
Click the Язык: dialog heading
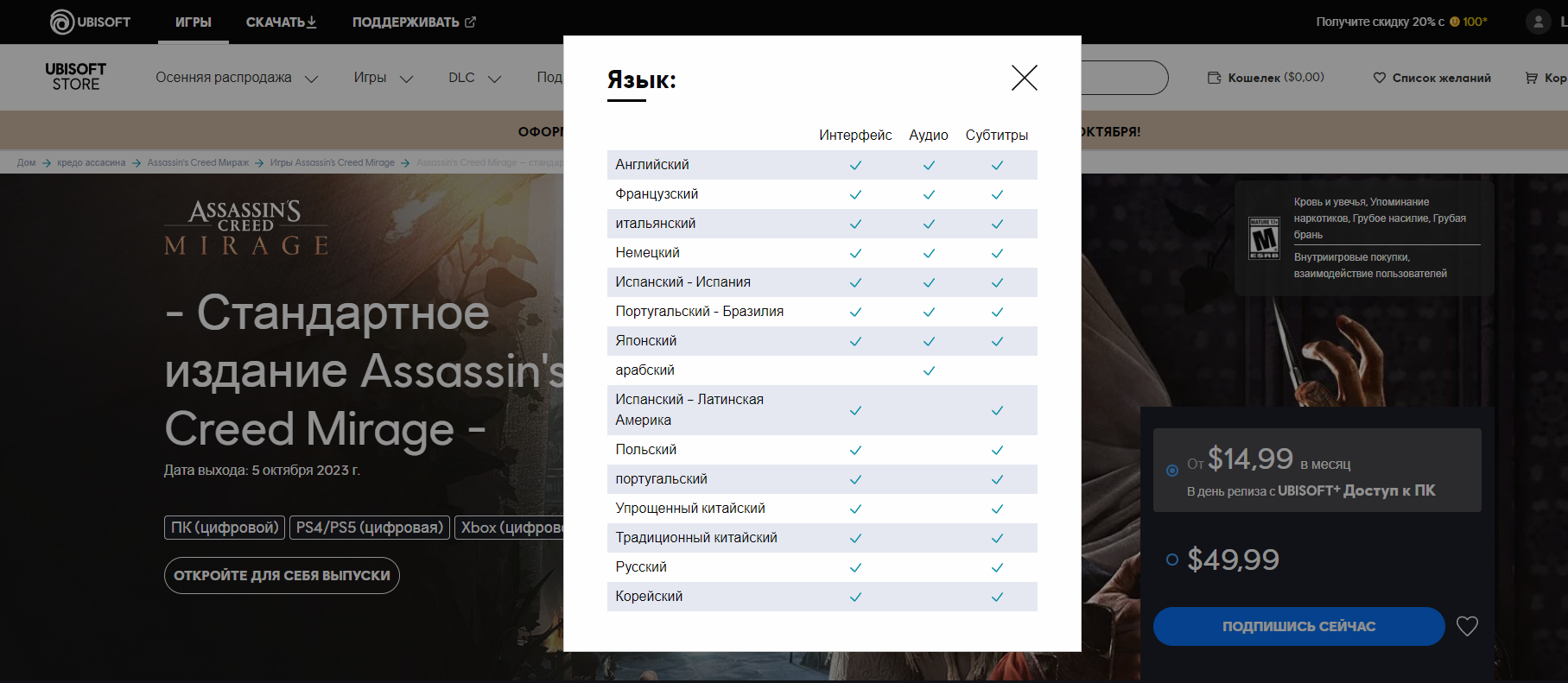pyautogui.click(x=642, y=79)
